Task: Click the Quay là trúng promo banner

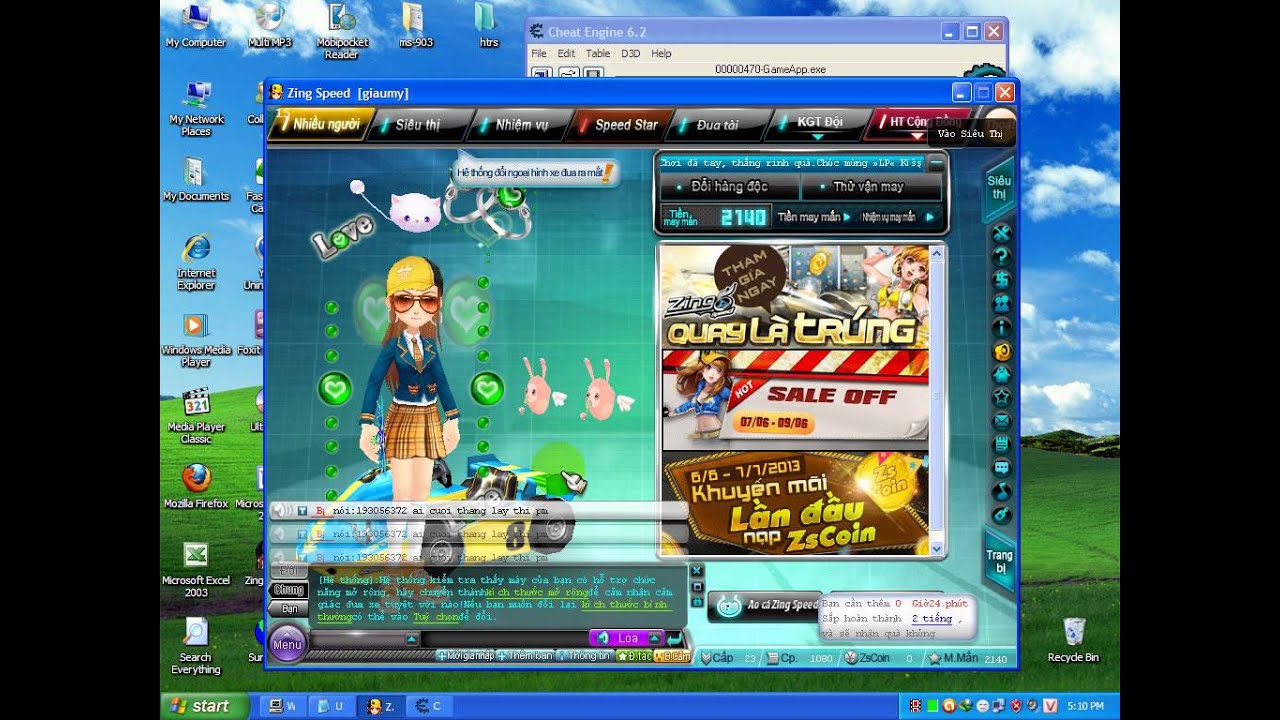Action: click(795, 296)
